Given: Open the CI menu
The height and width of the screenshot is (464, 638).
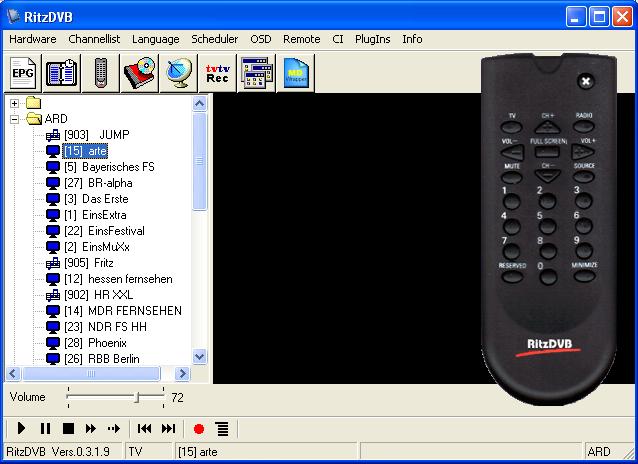Looking at the screenshot, I should [x=338, y=39].
